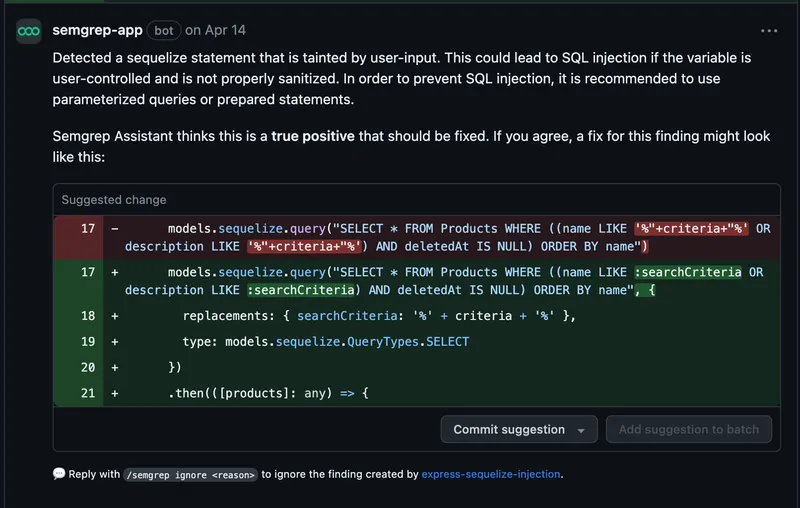Click the bot label badge
The height and width of the screenshot is (508, 800).
click(x=164, y=31)
